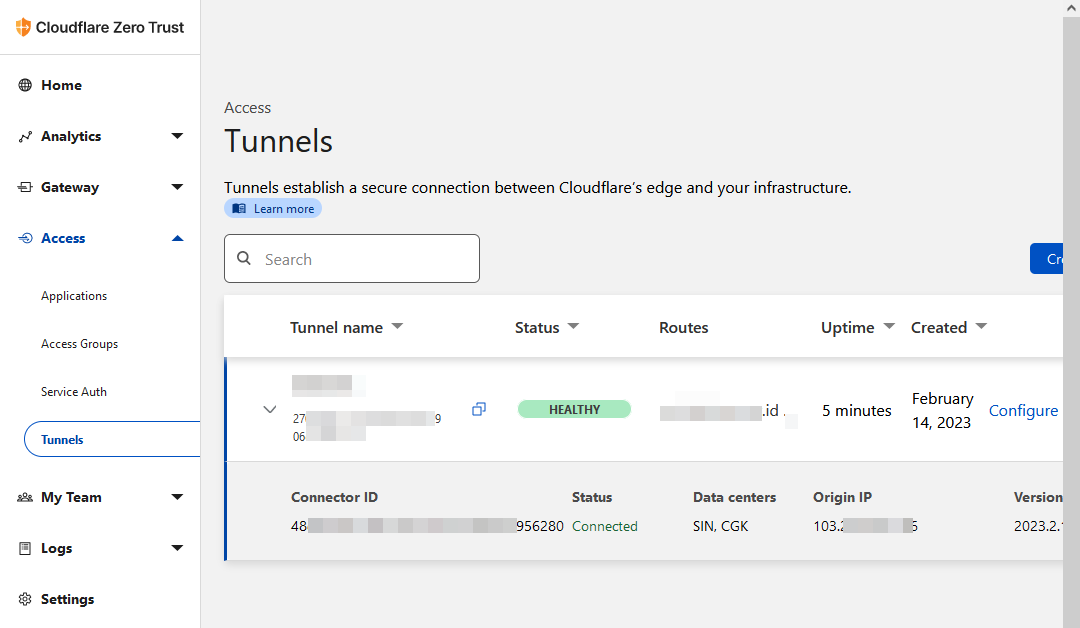Click into the Search tunnels field
Viewport: 1080px width, 628px height.
coord(351,258)
